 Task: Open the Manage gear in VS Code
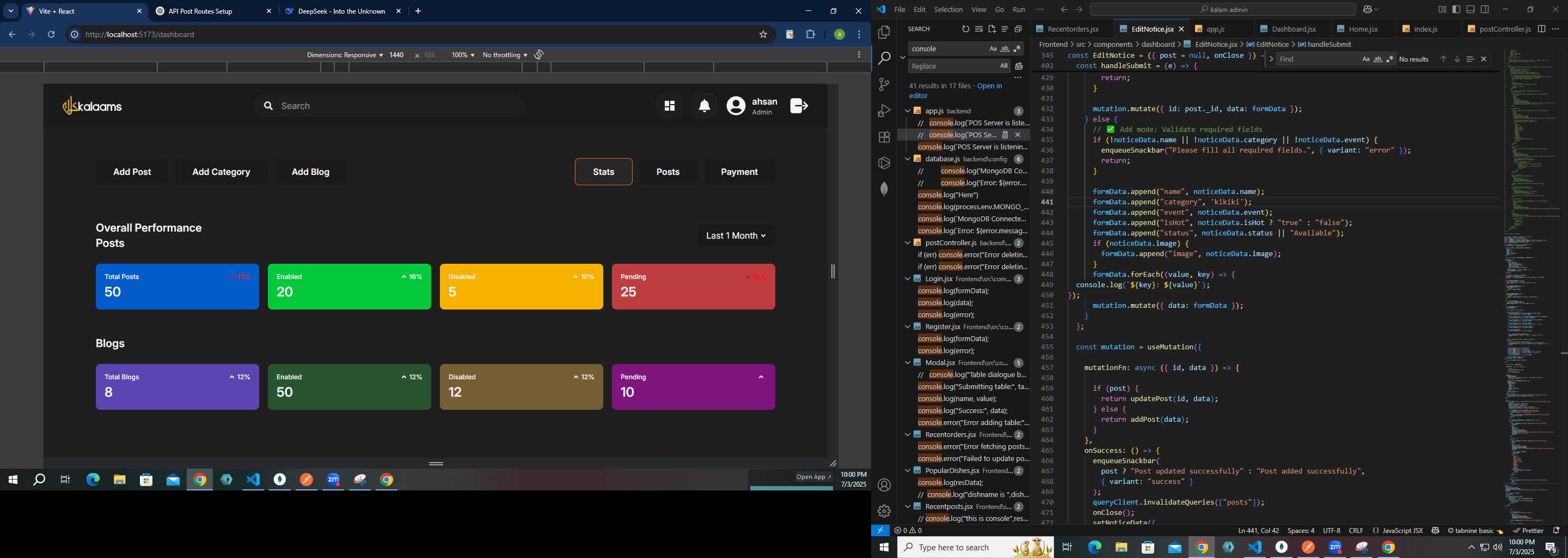[x=884, y=511]
